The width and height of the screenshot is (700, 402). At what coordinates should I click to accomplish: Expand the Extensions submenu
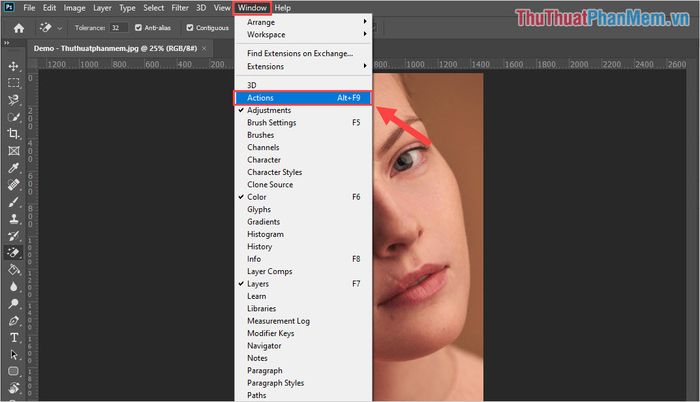click(303, 67)
